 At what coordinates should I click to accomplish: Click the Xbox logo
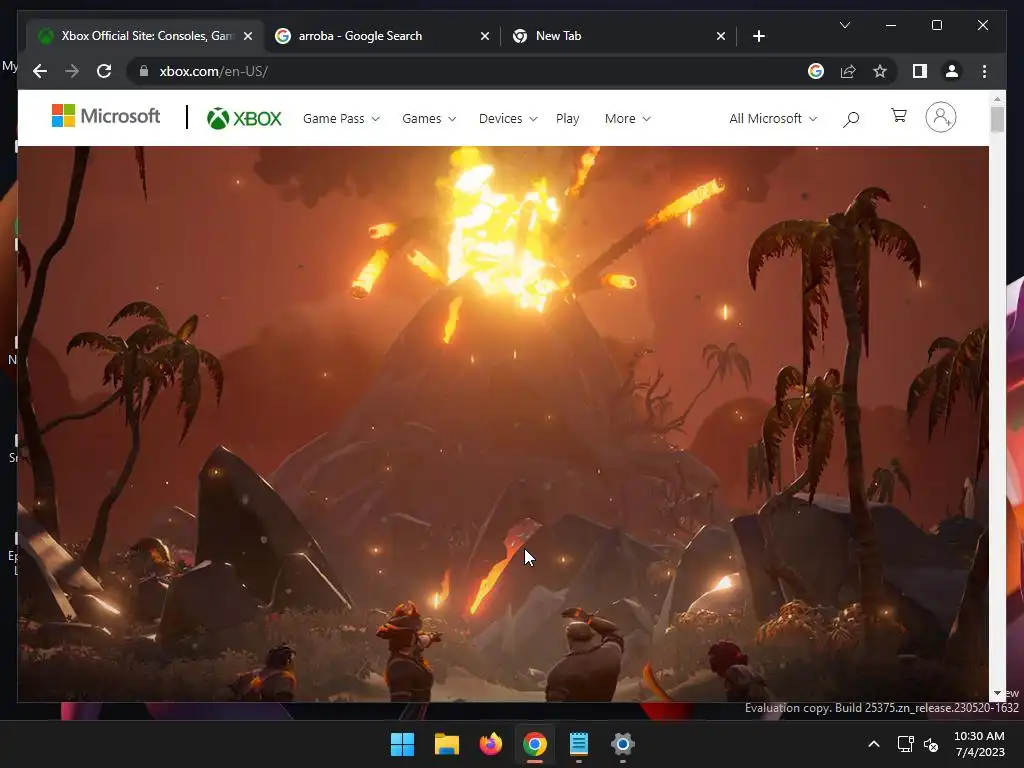click(x=244, y=118)
